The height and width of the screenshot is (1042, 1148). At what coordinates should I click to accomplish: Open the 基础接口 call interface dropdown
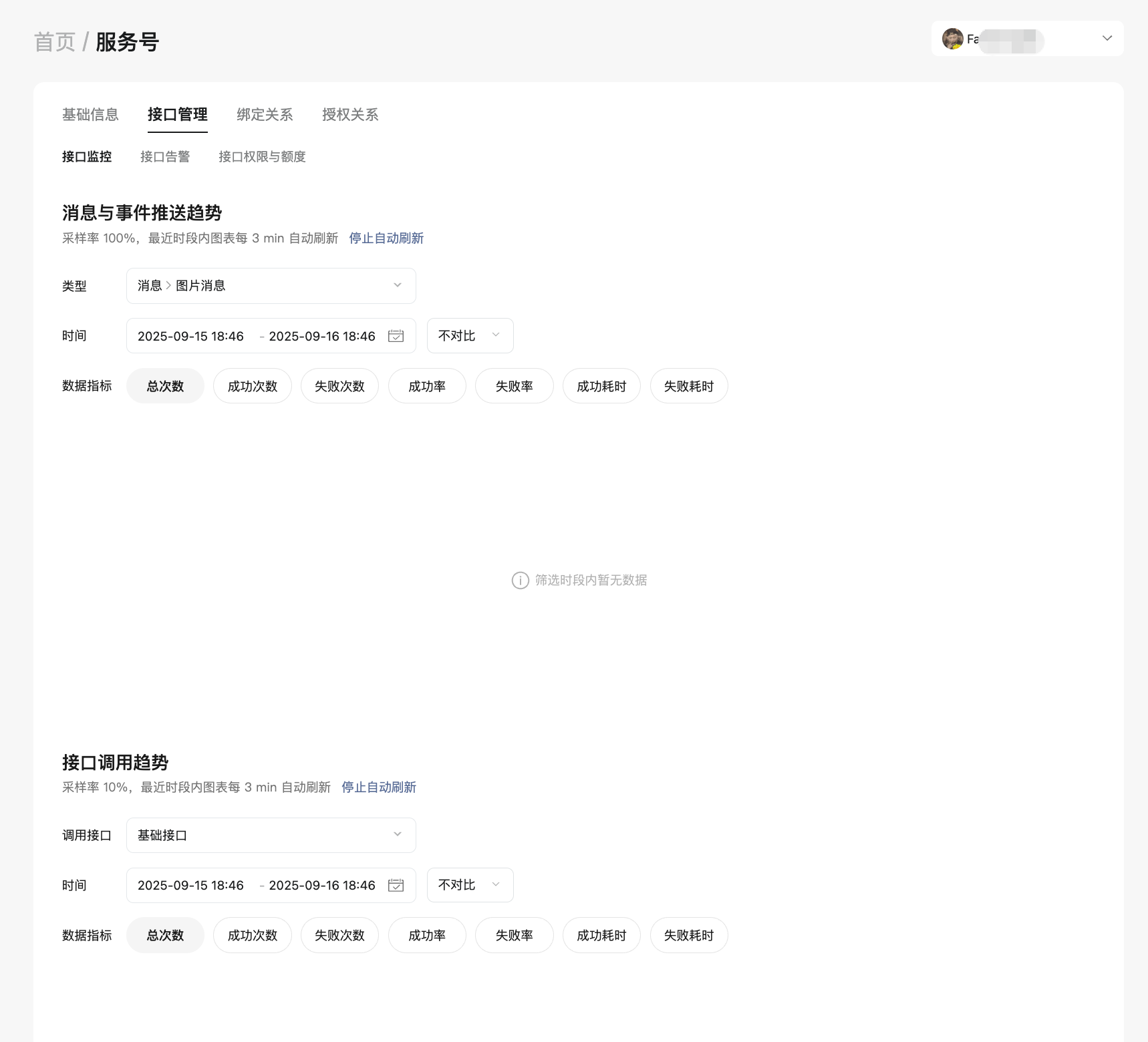click(x=271, y=835)
